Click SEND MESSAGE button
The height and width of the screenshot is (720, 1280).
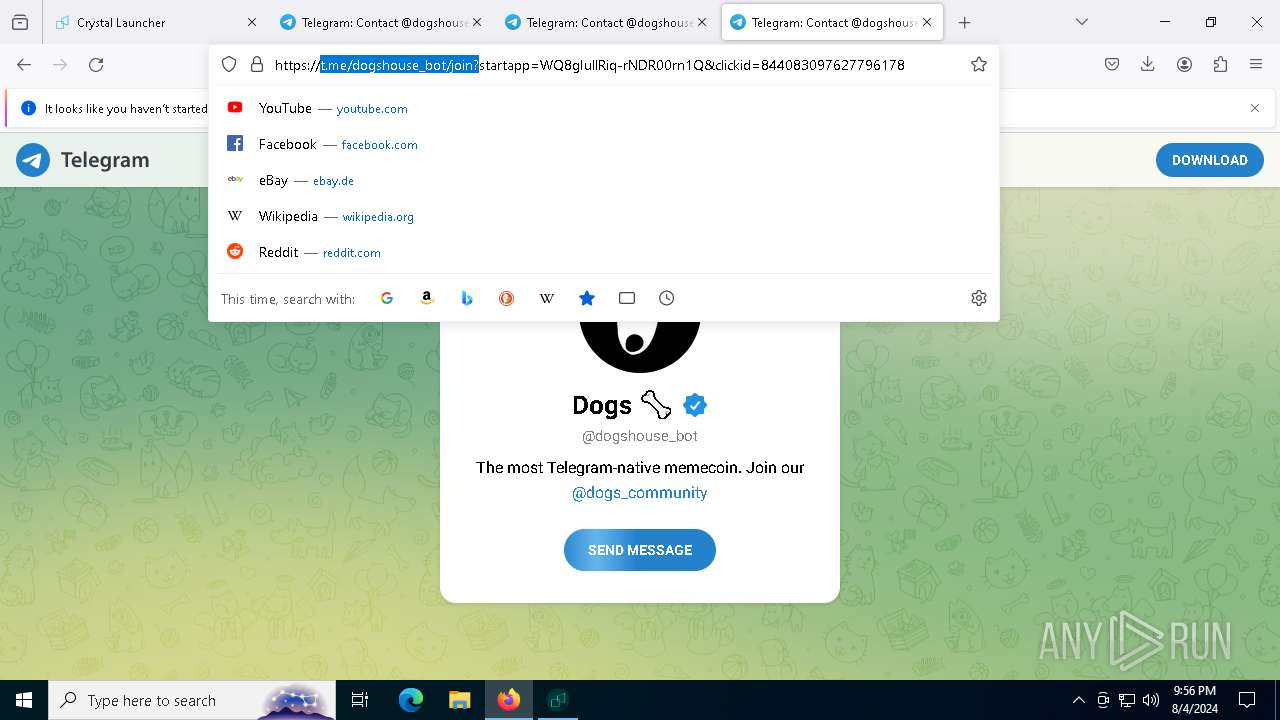coord(640,550)
